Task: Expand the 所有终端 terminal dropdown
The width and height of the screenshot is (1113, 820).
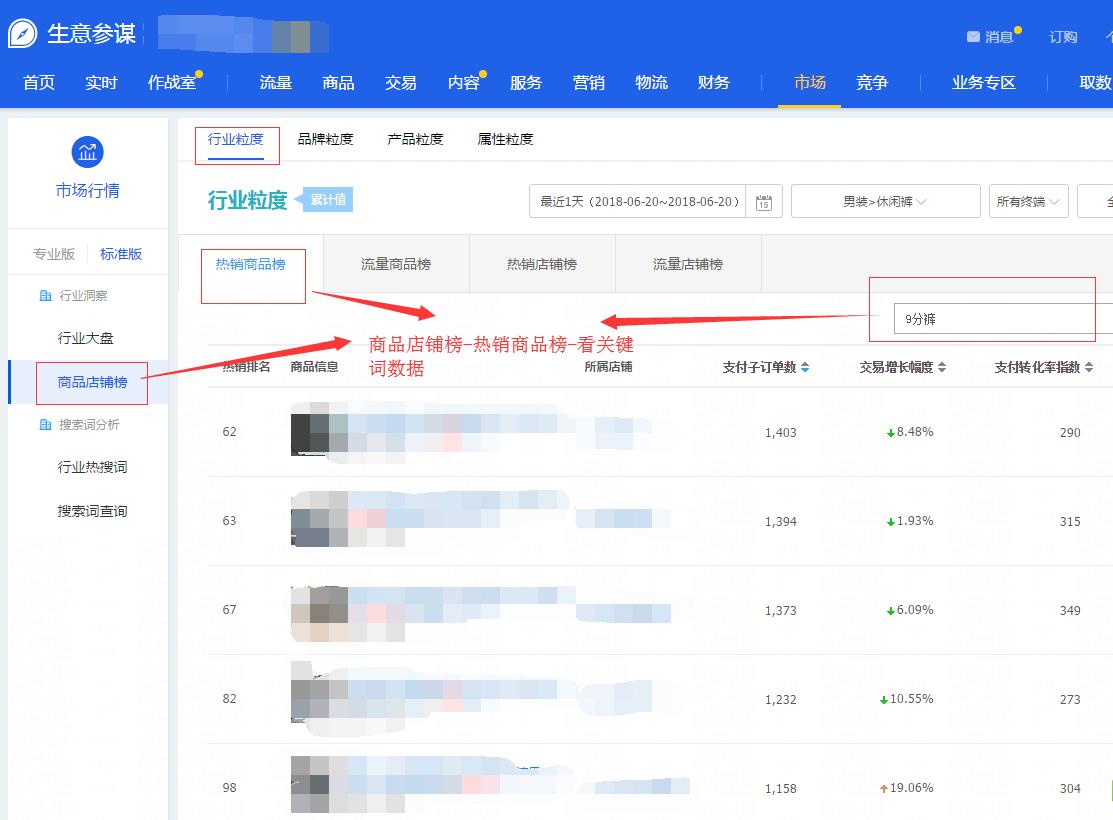Action: (1029, 202)
